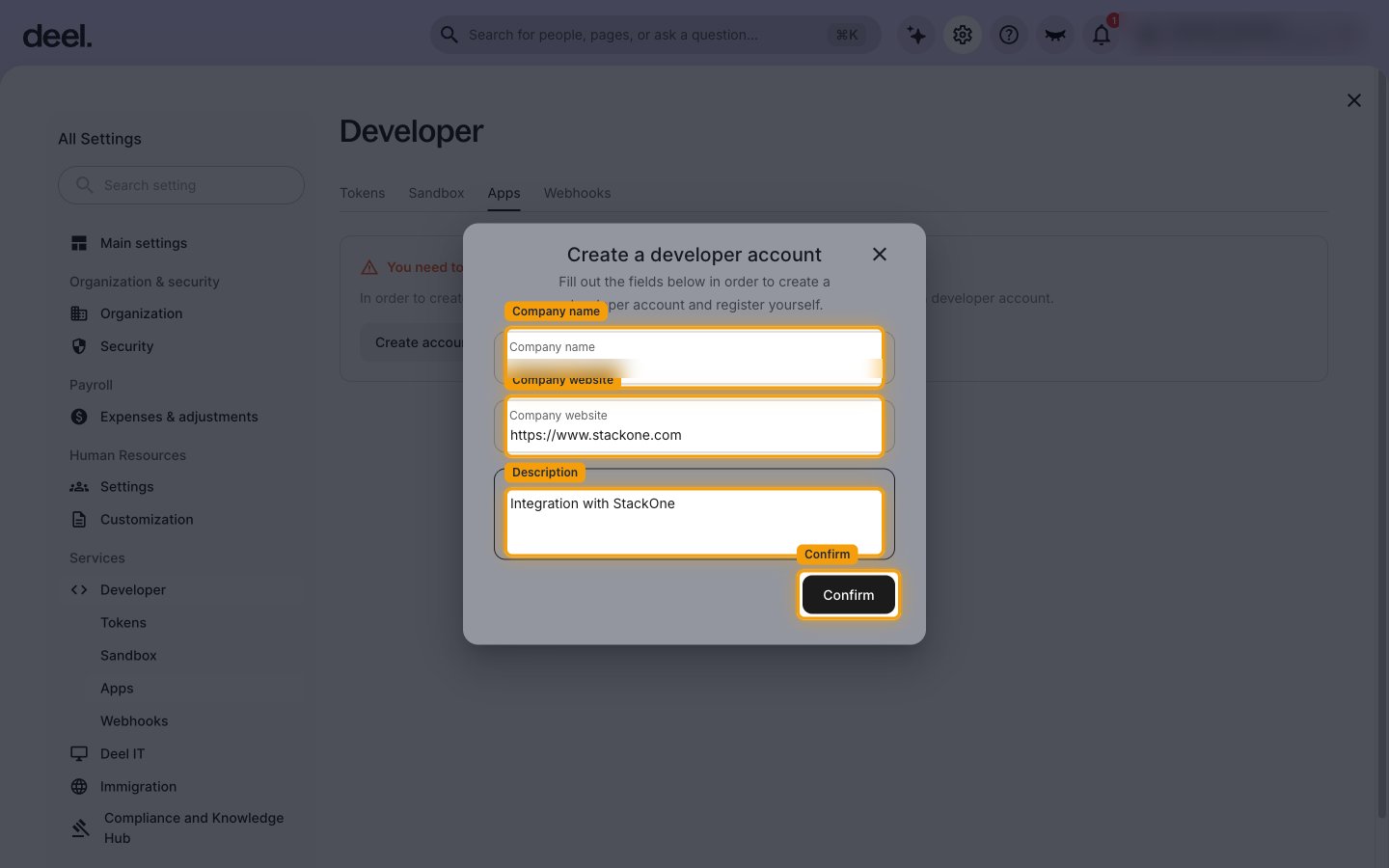Click the eyelash hide-values icon
The width and height of the screenshot is (1389, 868).
[1055, 35]
